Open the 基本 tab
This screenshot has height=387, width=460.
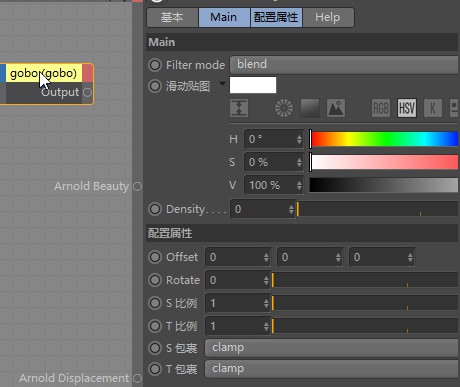[172, 17]
